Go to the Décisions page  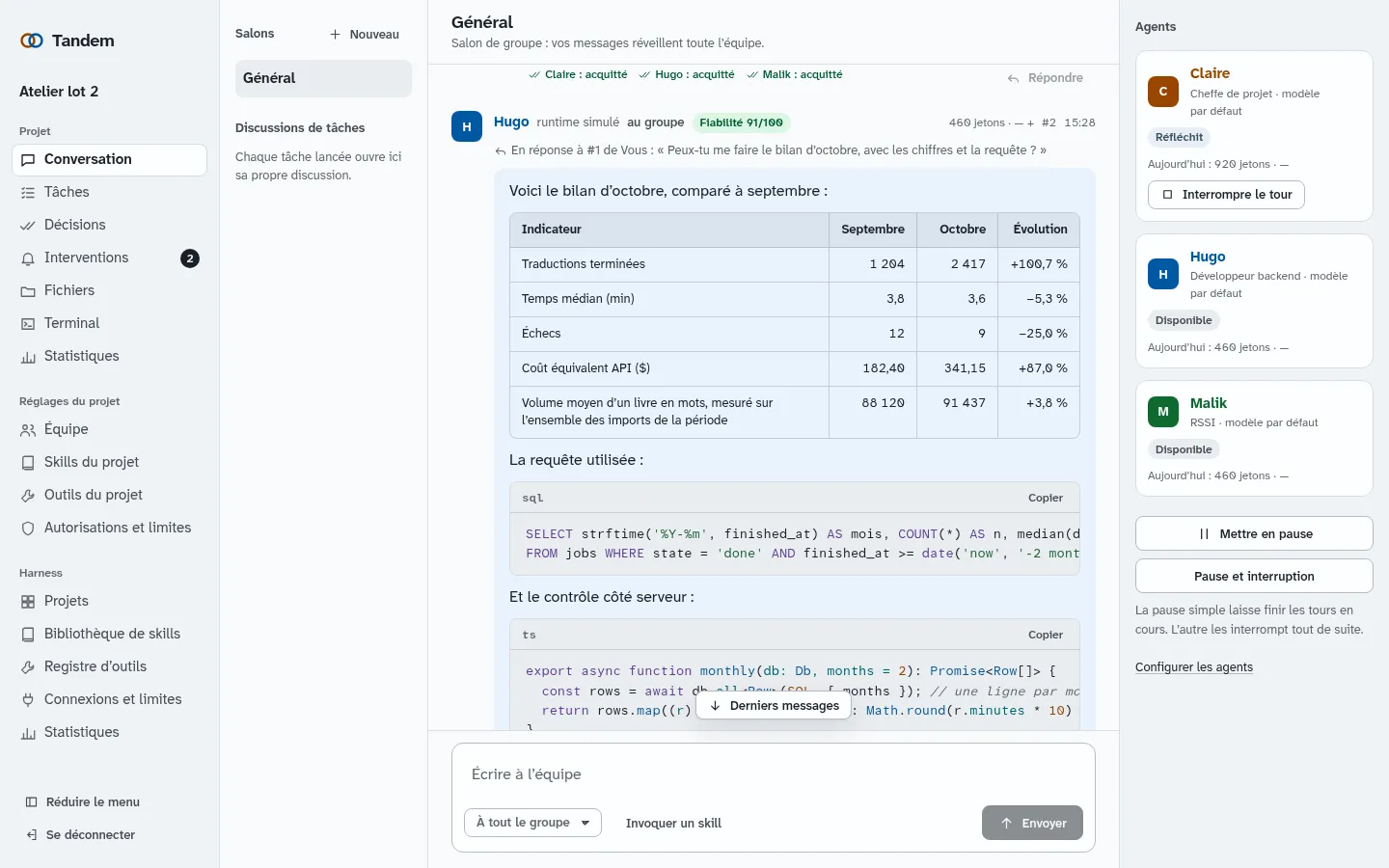[109, 226]
